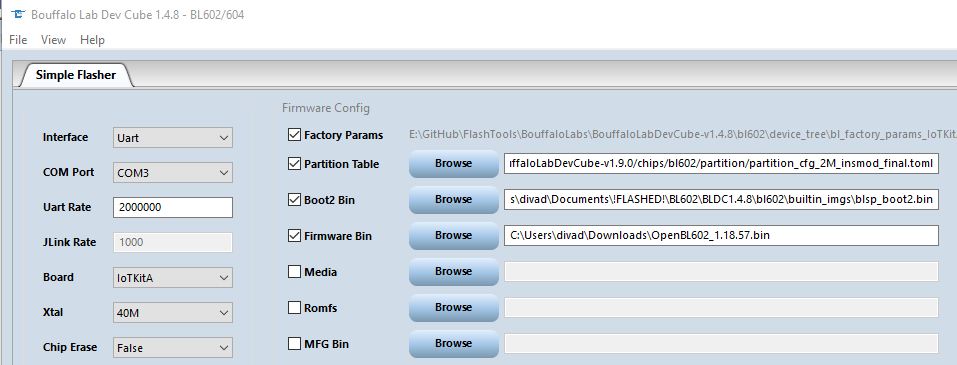Screen dimensions: 957x365
Task: Select the Simple Flasher tab
Action: tap(76, 75)
